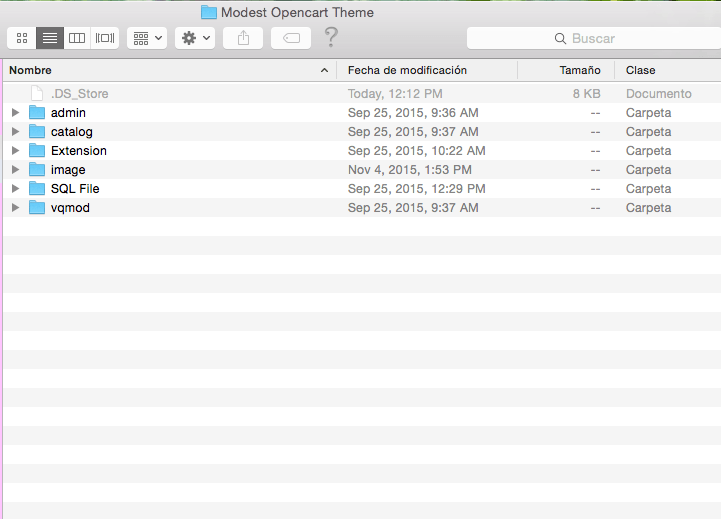Open the item arrangement dropdown

[147, 38]
